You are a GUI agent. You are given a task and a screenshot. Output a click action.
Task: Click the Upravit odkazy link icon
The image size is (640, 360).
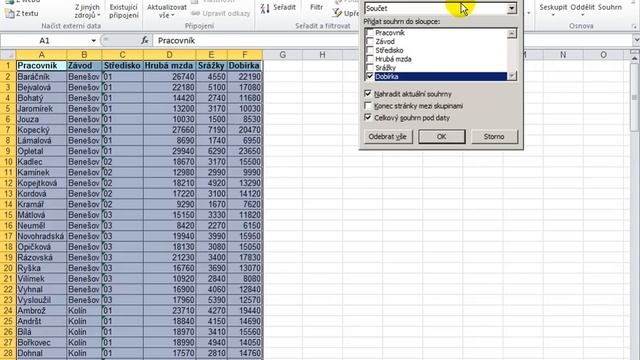click(196, 13)
